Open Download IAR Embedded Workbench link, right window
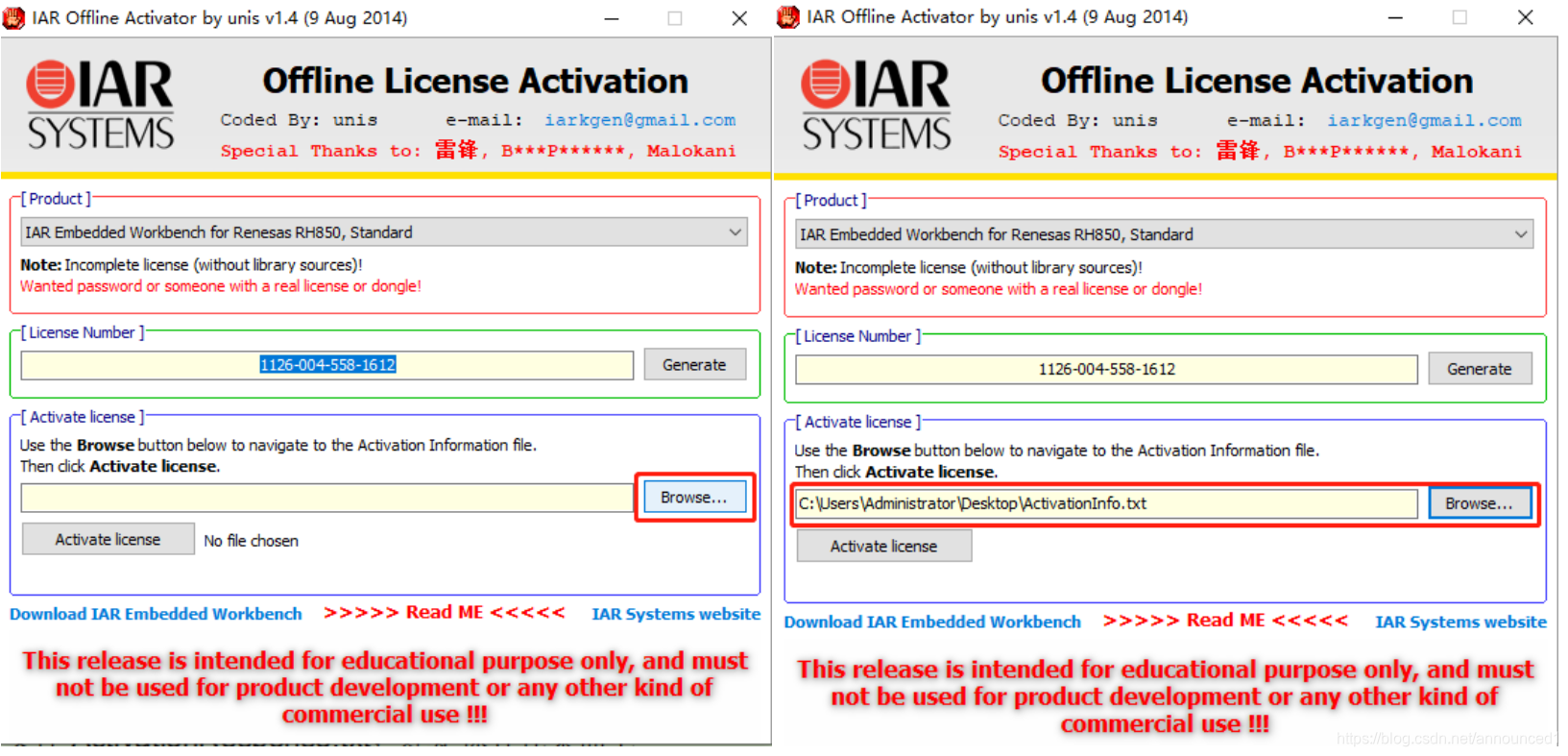This screenshot has width=1568, height=756. [932, 622]
